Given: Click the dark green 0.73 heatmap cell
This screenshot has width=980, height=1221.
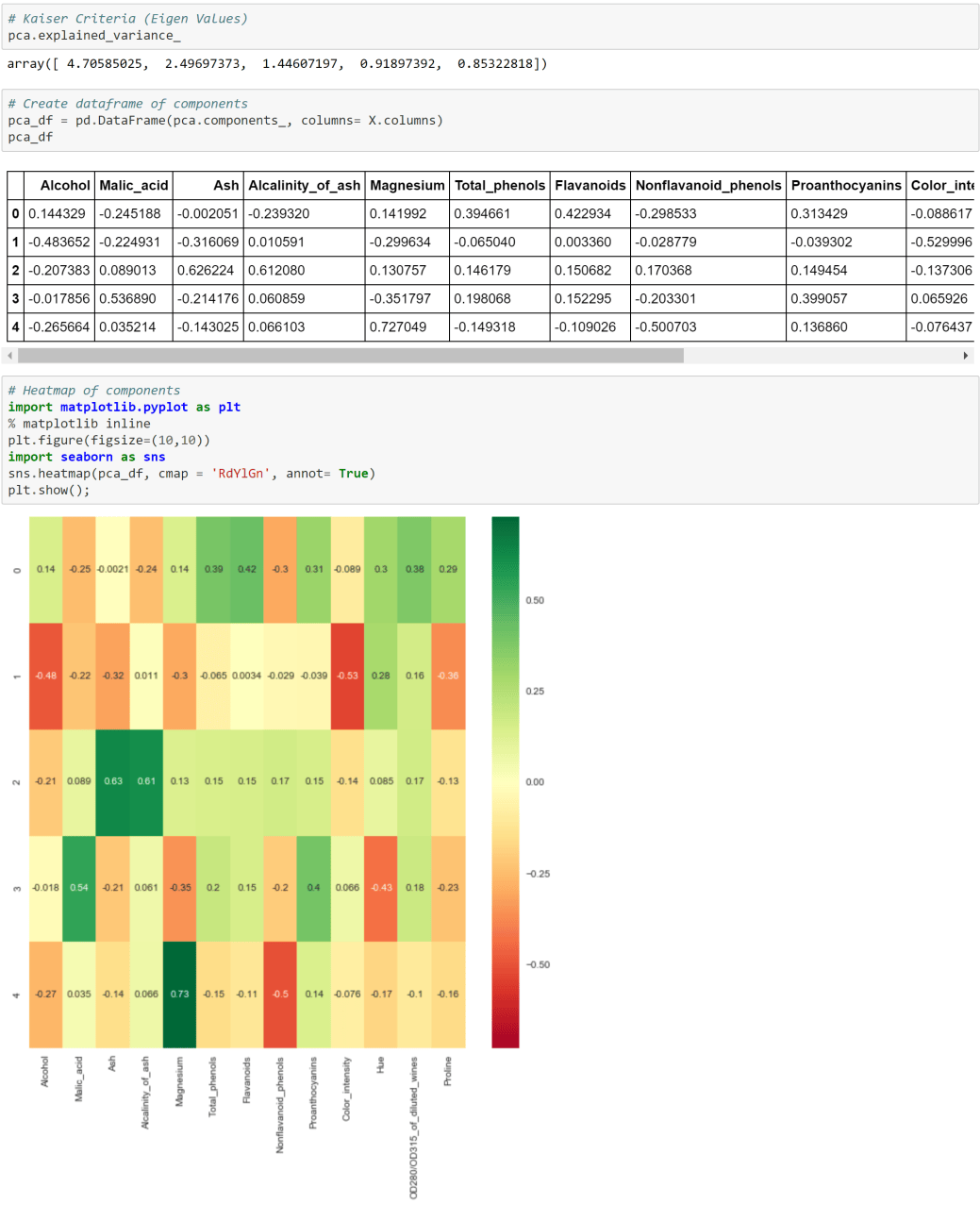Looking at the screenshot, I should (x=180, y=995).
